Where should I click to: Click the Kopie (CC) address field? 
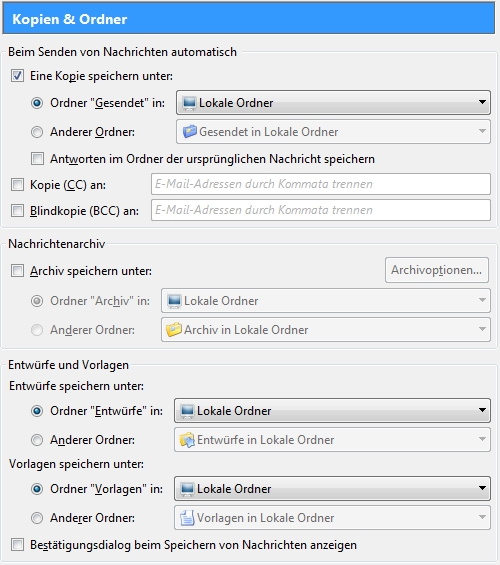point(321,184)
